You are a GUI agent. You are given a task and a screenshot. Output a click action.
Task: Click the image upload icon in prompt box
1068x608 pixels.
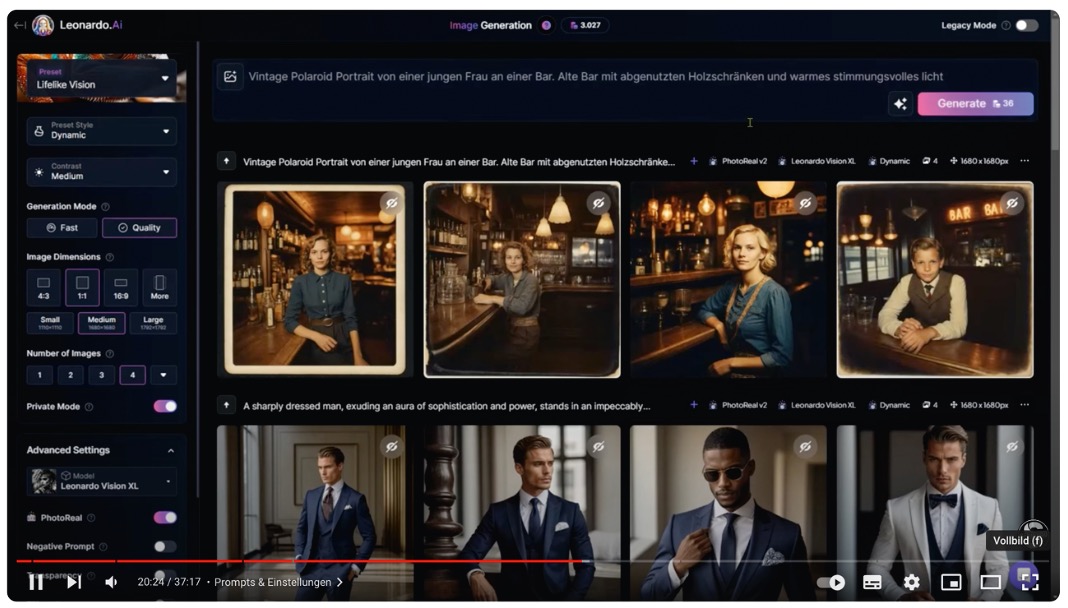pos(230,76)
